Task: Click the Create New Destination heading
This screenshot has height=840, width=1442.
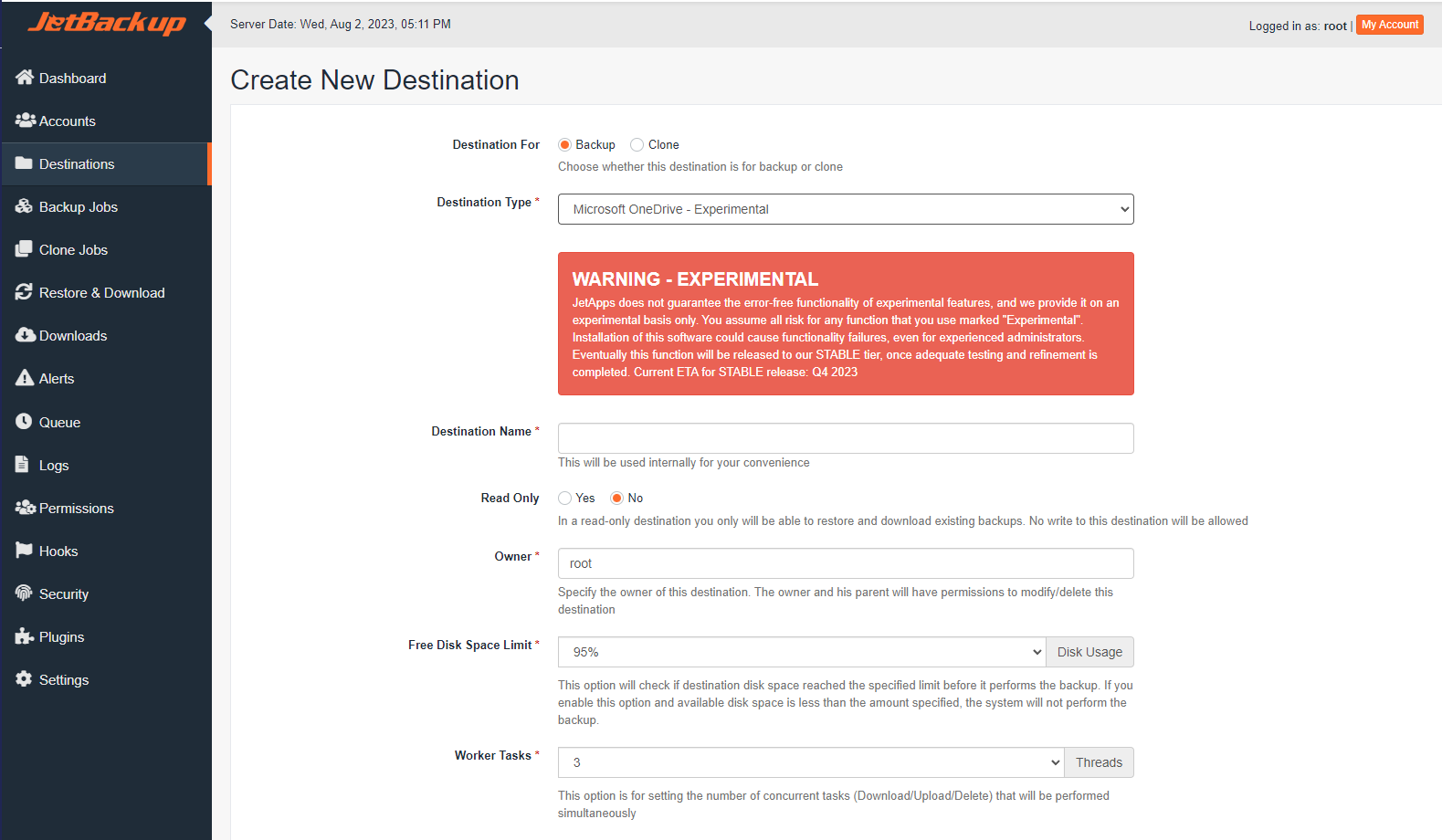Action: [374, 80]
